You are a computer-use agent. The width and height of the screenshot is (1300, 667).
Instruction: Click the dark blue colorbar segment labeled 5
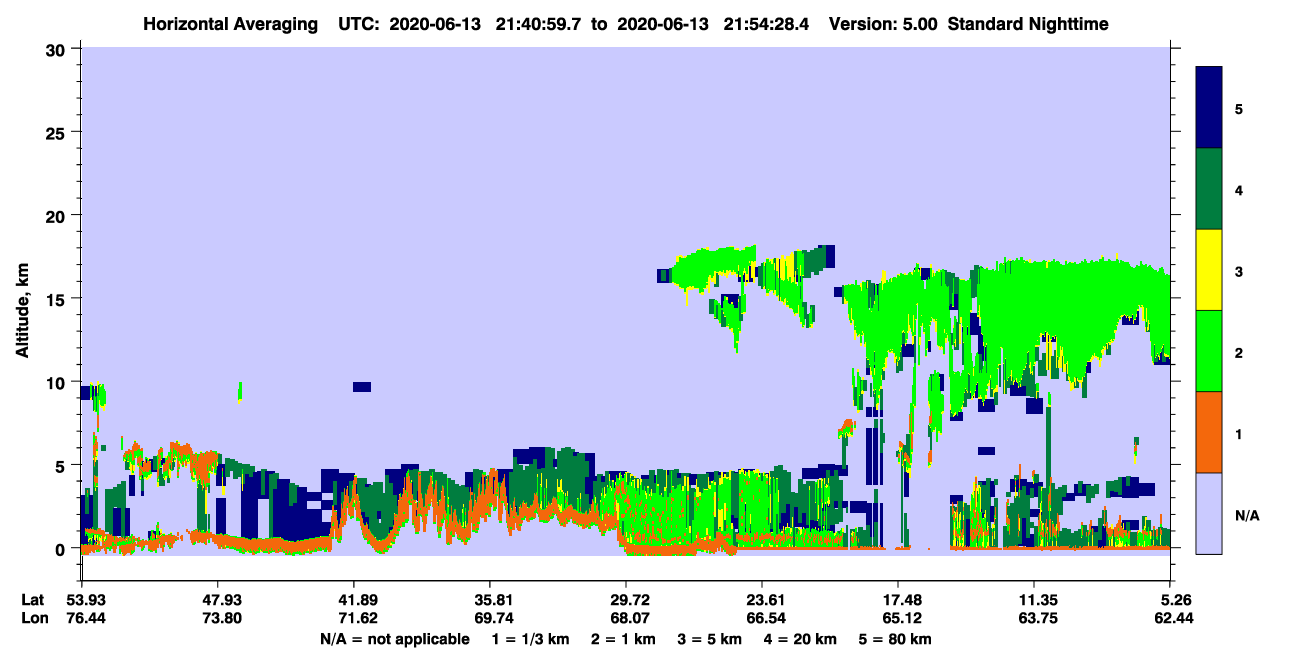1209,108
